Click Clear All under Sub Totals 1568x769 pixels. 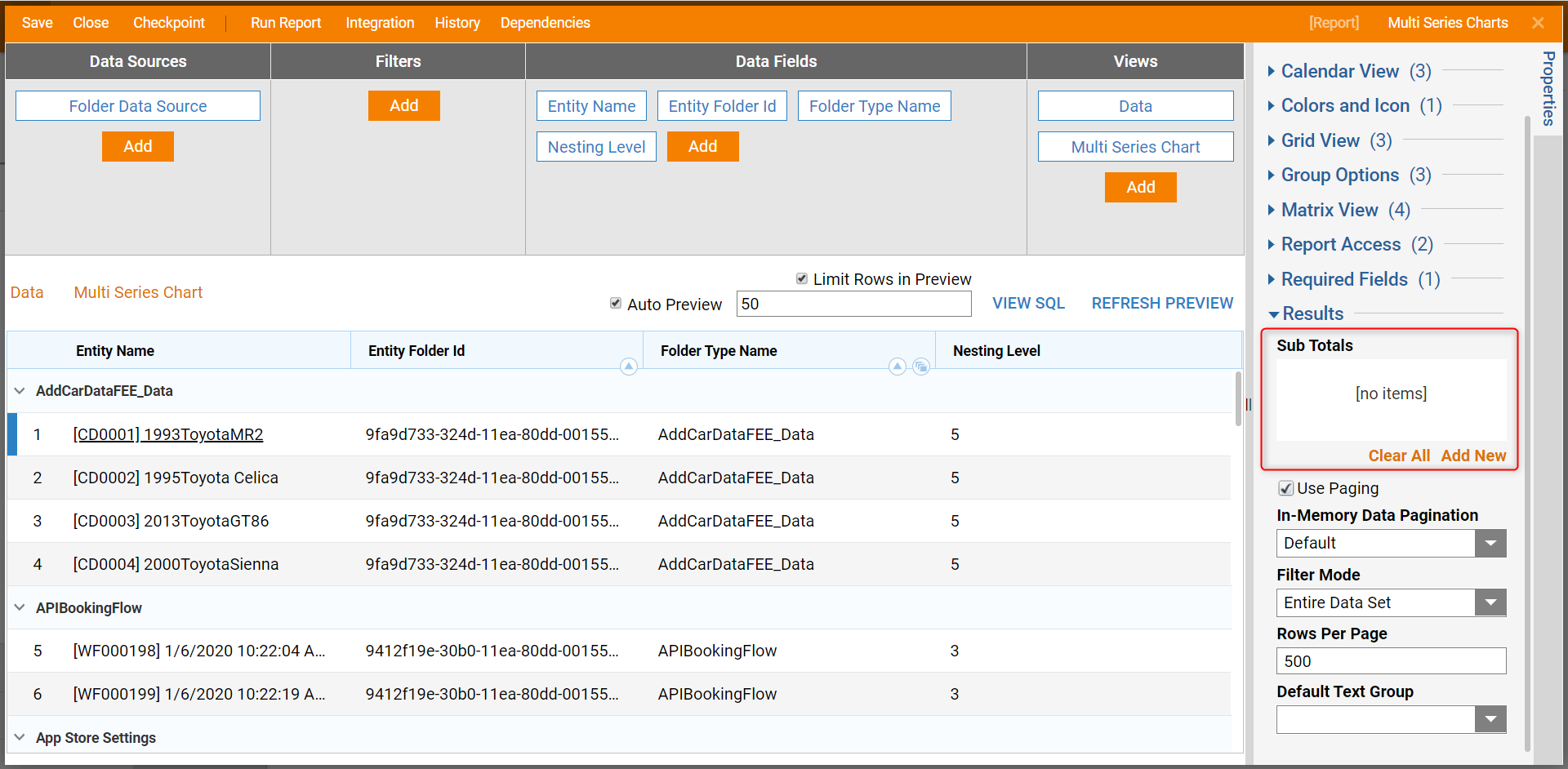(1399, 456)
